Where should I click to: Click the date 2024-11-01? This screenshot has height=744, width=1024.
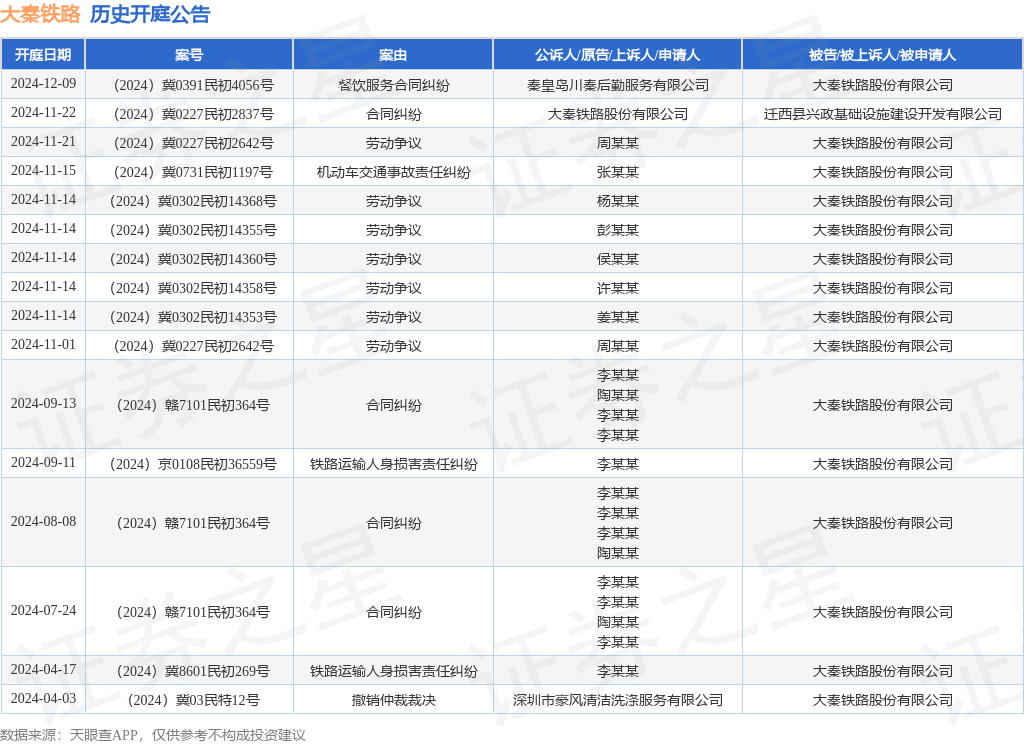43,345
